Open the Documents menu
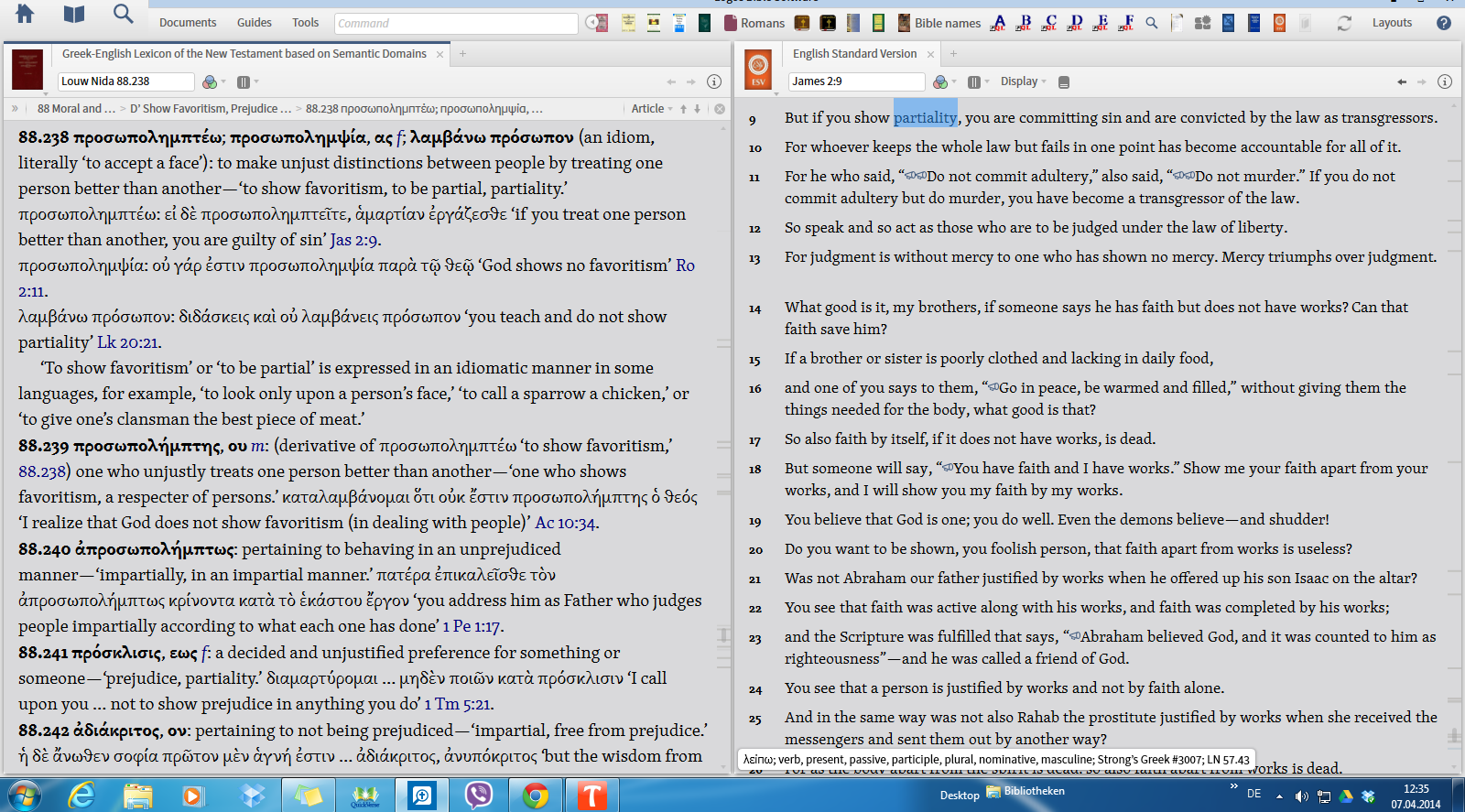Screen dimensions: 1465x812 tap(188, 23)
